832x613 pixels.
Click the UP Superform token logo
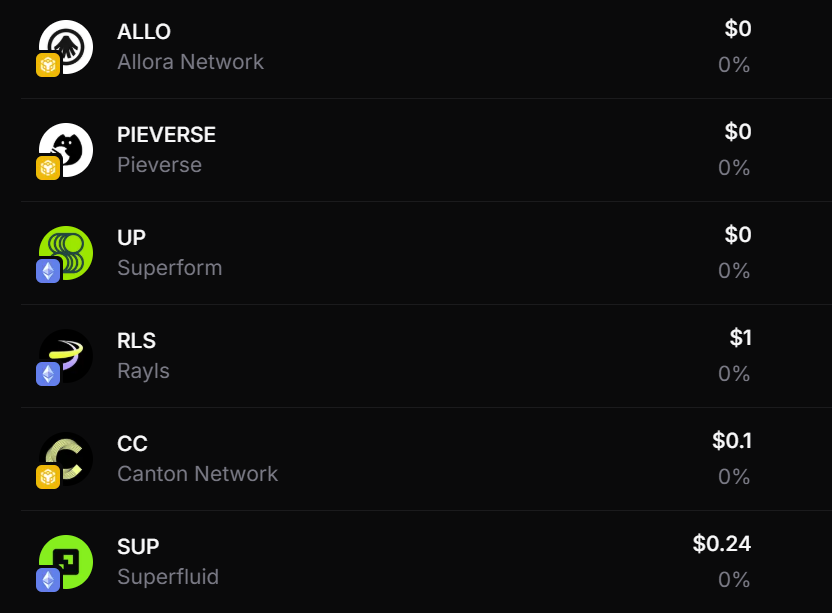(x=66, y=252)
